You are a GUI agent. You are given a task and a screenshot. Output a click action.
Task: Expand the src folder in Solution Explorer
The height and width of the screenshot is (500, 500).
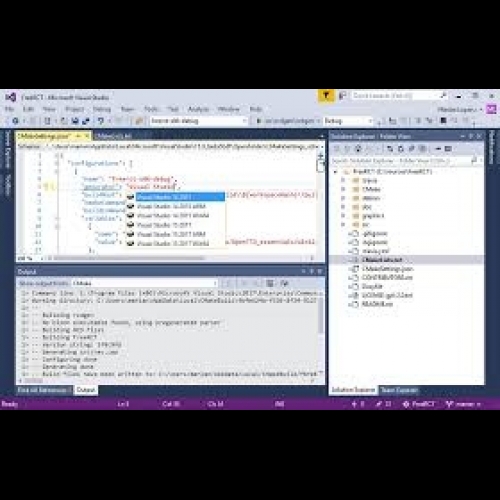coord(343,225)
